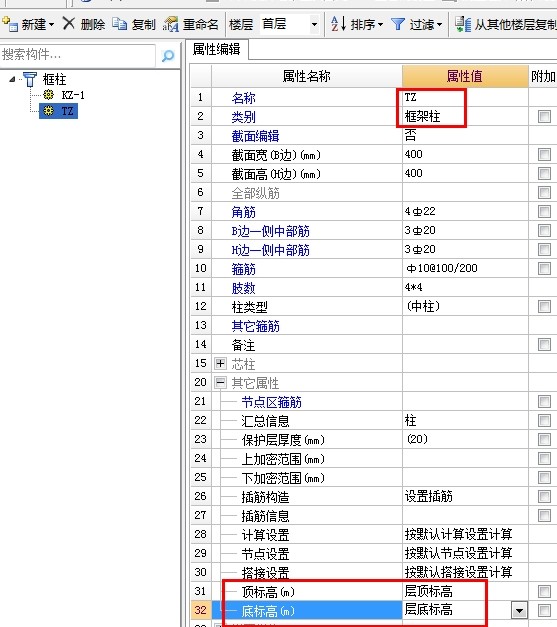Click the 过滤 filter funnel icon
This screenshot has height=627, width=557.
click(398, 24)
